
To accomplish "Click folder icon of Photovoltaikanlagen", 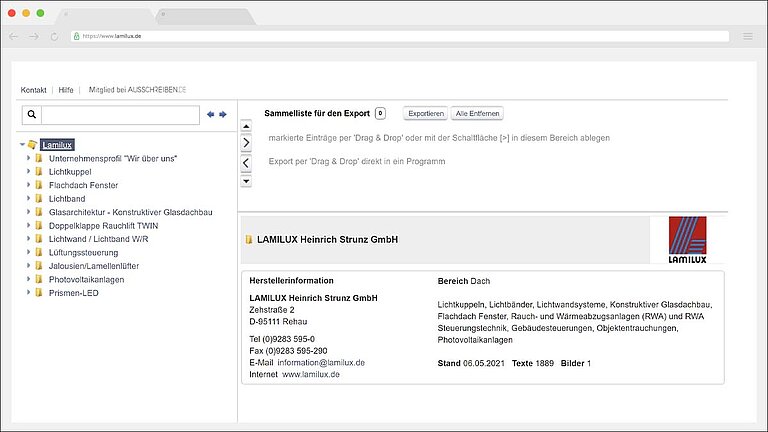I will click(x=39, y=279).
